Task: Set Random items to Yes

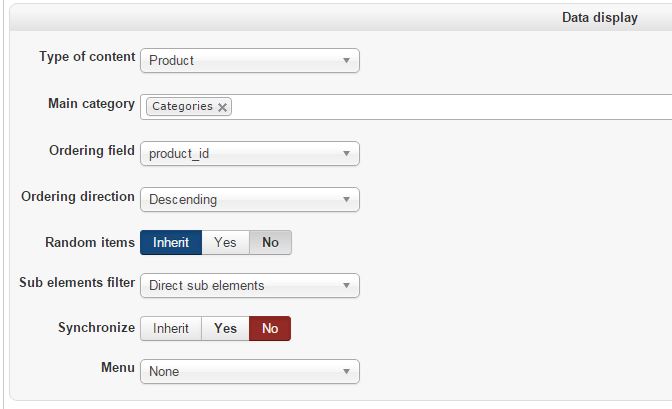Action: pos(225,242)
